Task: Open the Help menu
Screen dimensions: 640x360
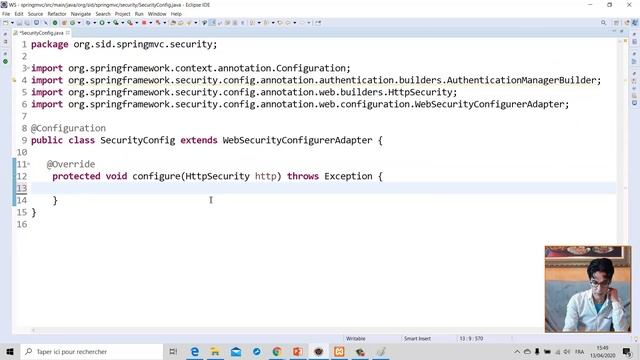Action: pyautogui.click(x=176, y=14)
